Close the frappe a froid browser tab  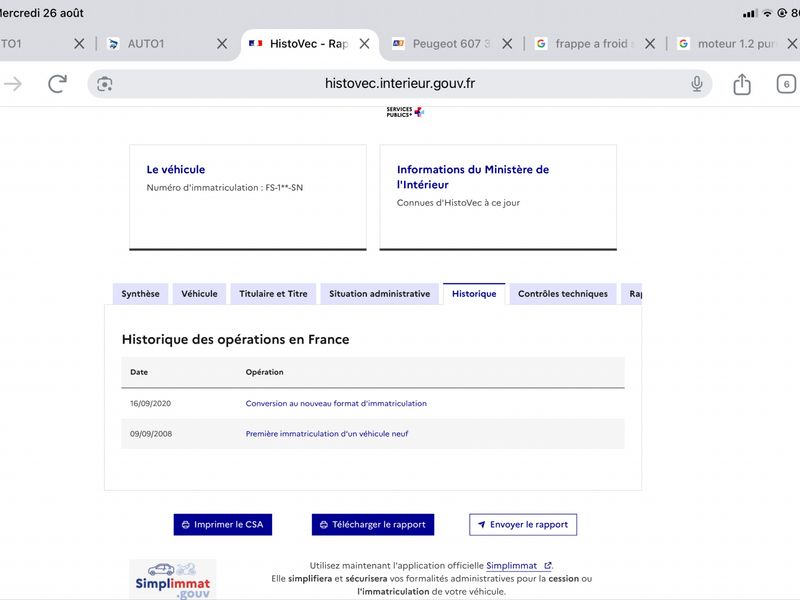[650, 44]
